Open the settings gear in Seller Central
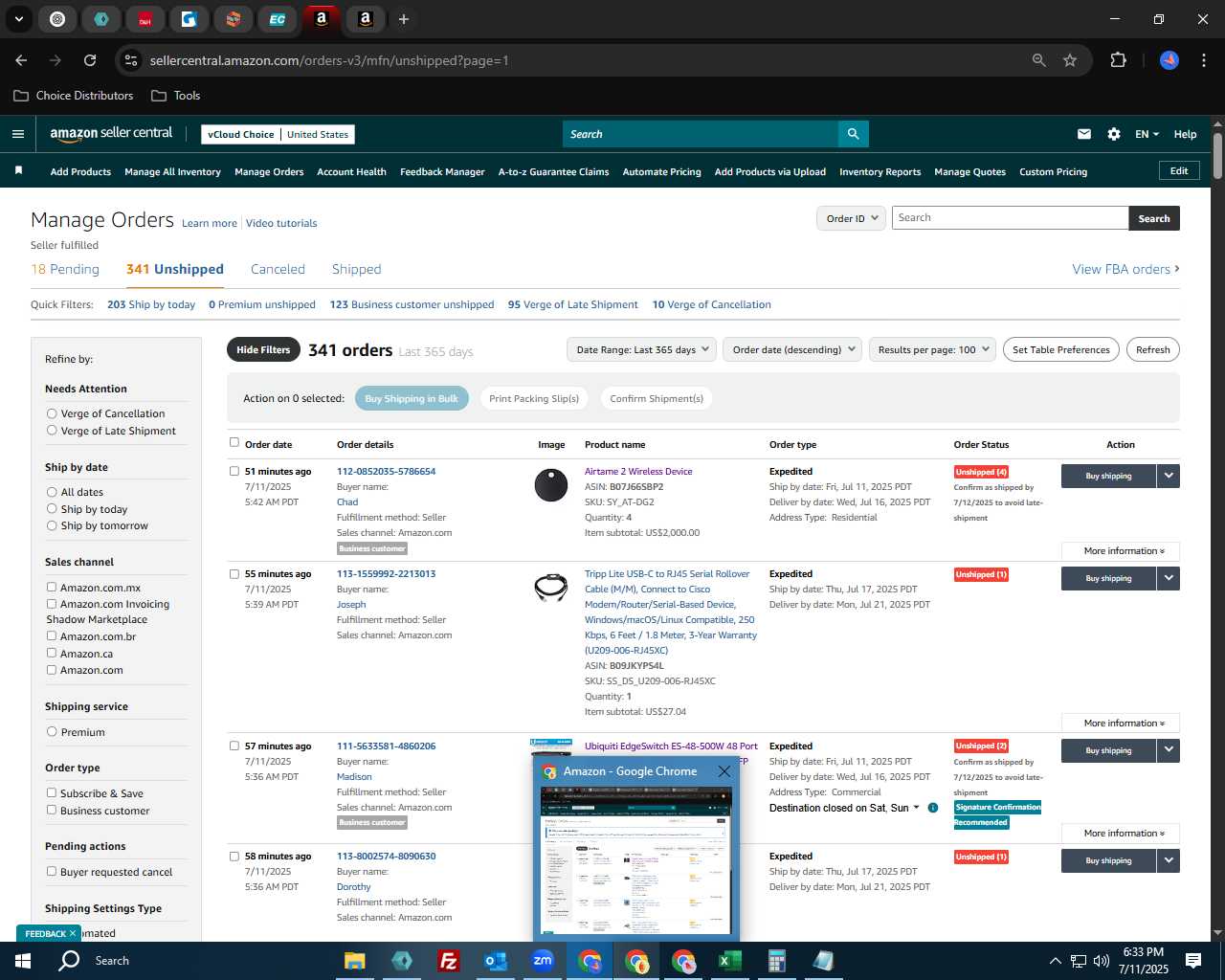Image resolution: width=1225 pixels, height=980 pixels. tap(1113, 134)
